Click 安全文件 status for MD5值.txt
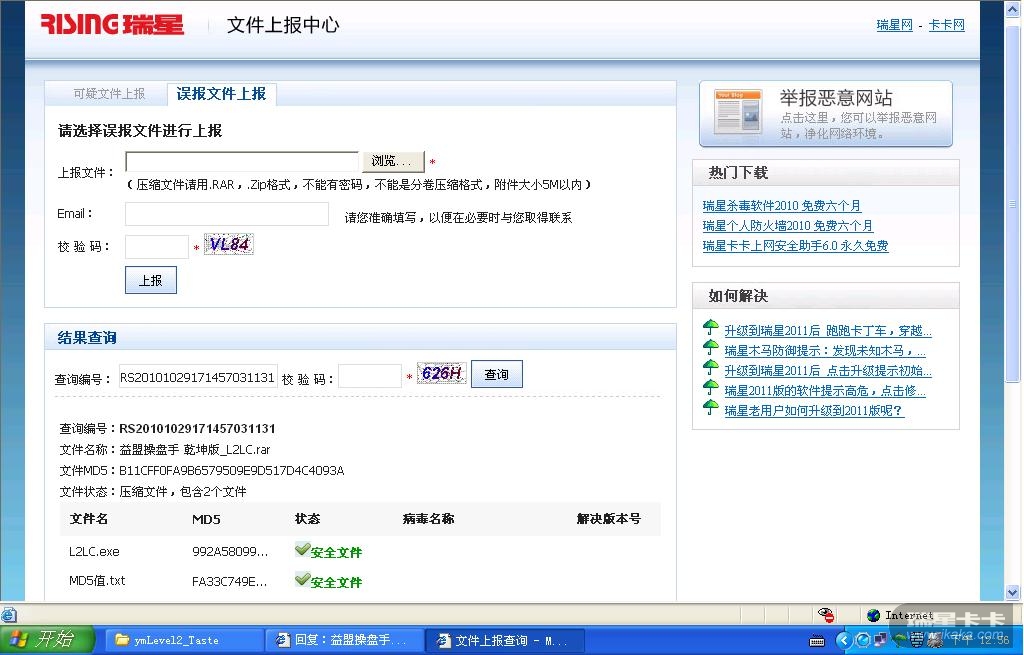 pos(336,583)
